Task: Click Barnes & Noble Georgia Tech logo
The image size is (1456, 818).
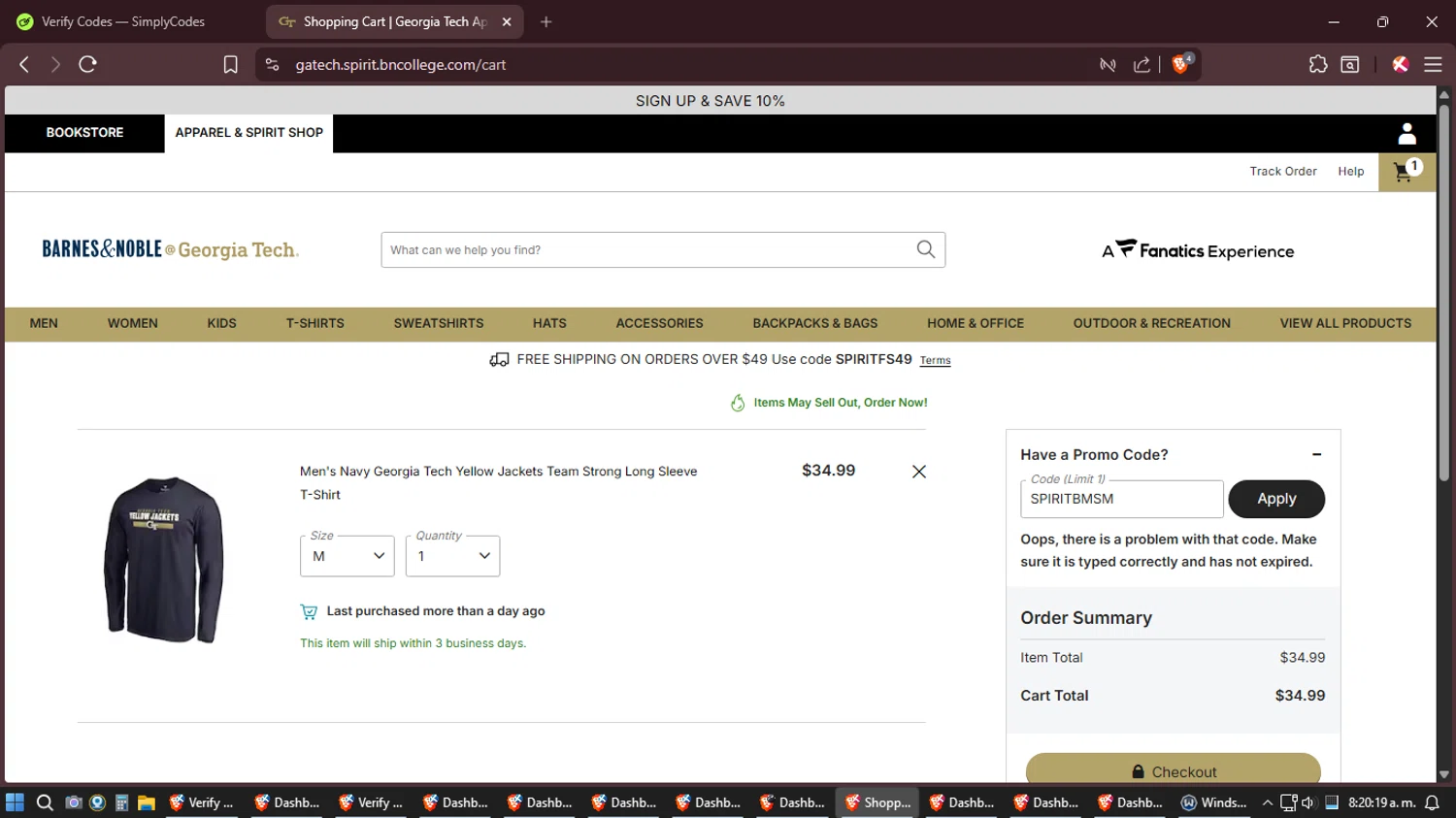Action: pos(171,249)
